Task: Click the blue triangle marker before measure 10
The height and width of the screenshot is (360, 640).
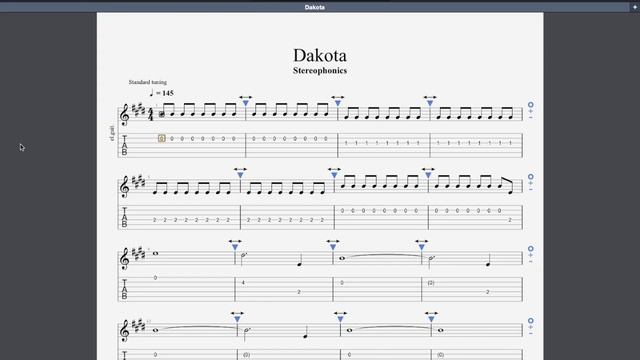Action: click(x=235, y=247)
